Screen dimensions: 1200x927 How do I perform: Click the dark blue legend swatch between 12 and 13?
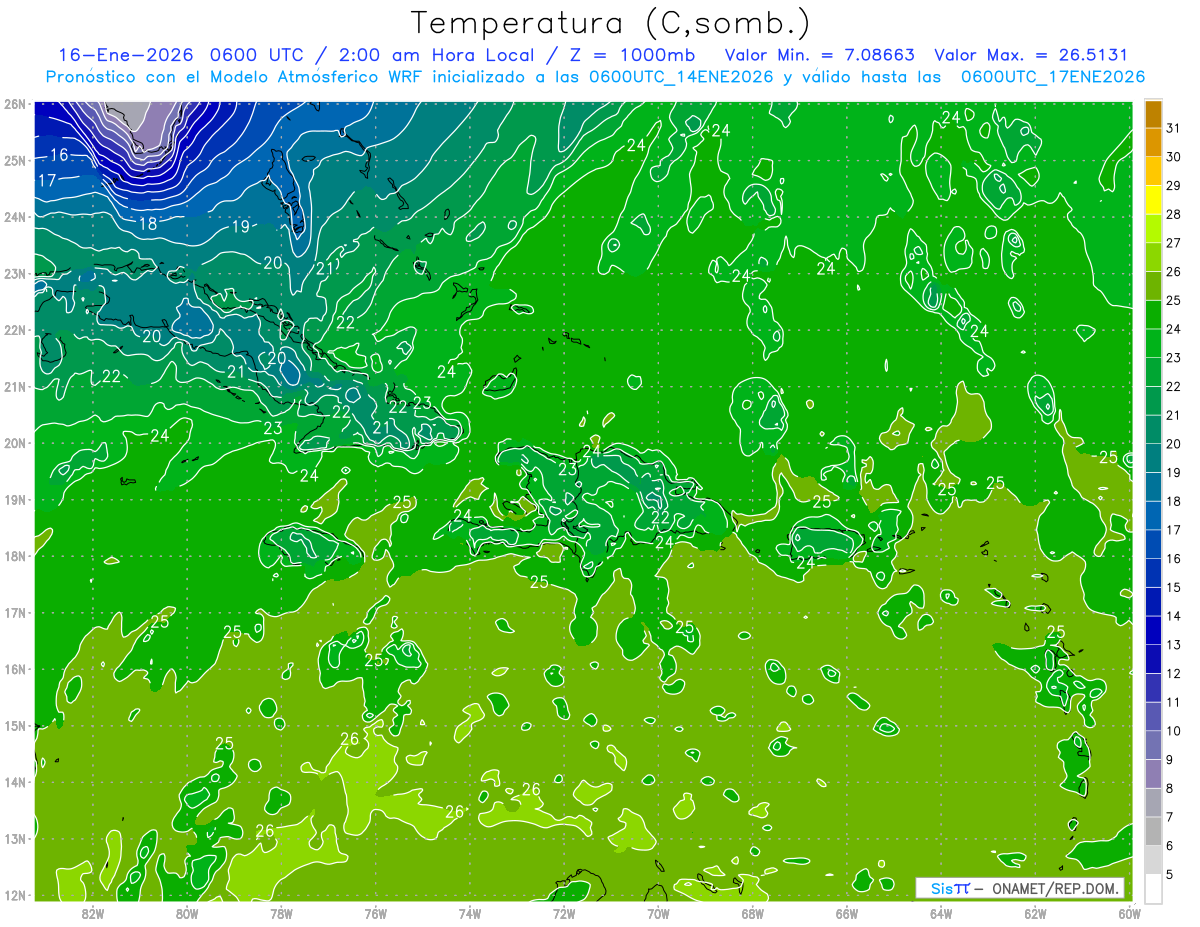(1153, 659)
